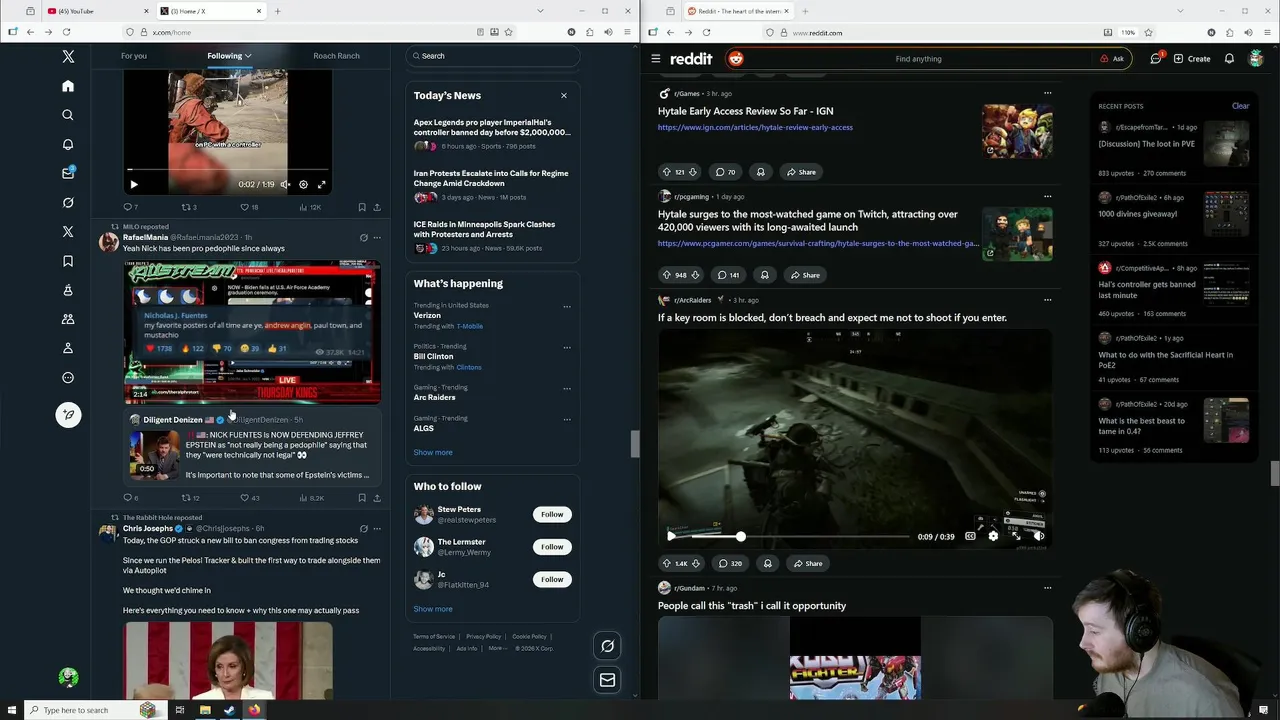This screenshot has width=1280, height=720.
Task: Open Grok floating button on X
Action: [x=607, y=646]
